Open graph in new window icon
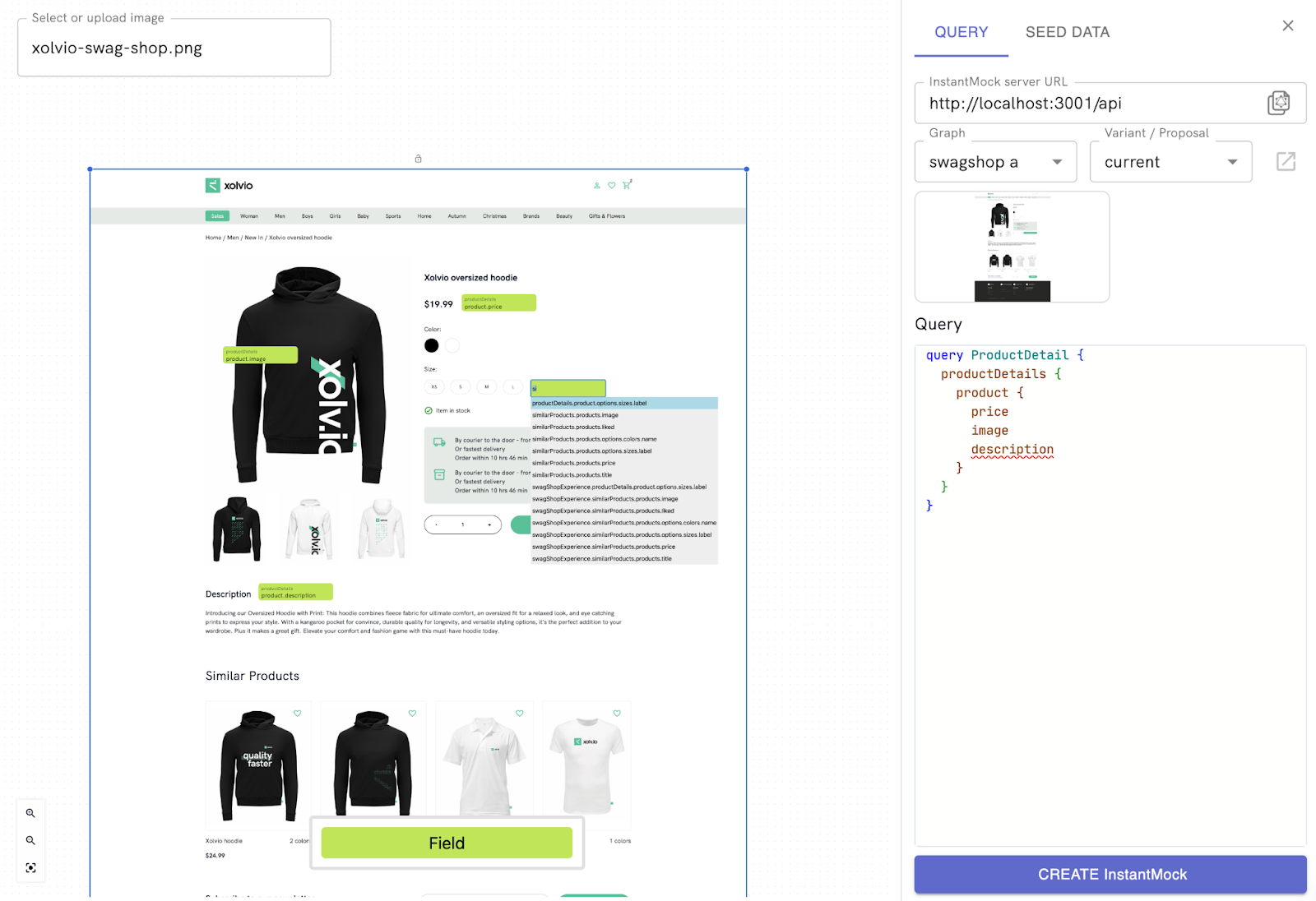The image size is (1316, 901). coord(1286,161)
